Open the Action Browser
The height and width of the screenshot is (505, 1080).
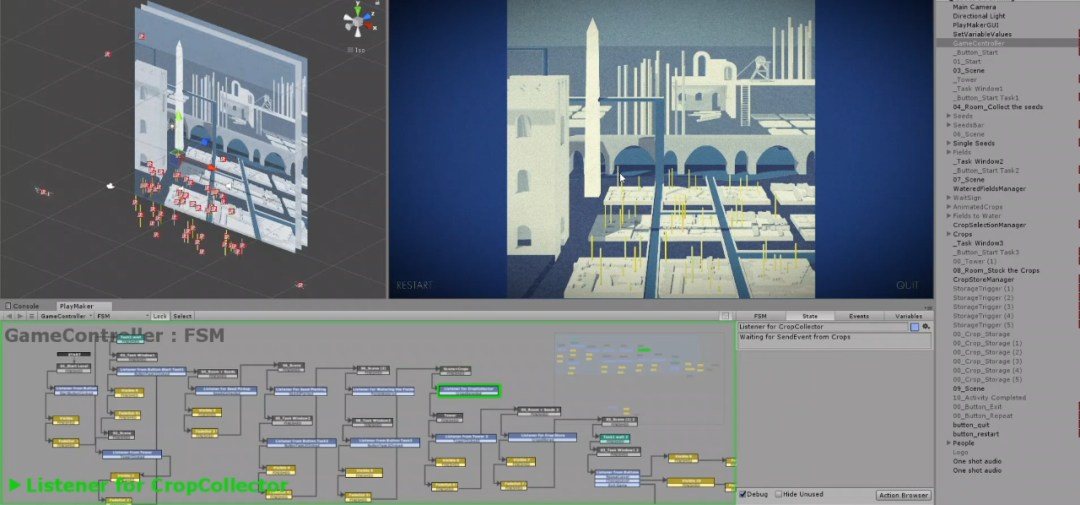click(x=904, y=495)
